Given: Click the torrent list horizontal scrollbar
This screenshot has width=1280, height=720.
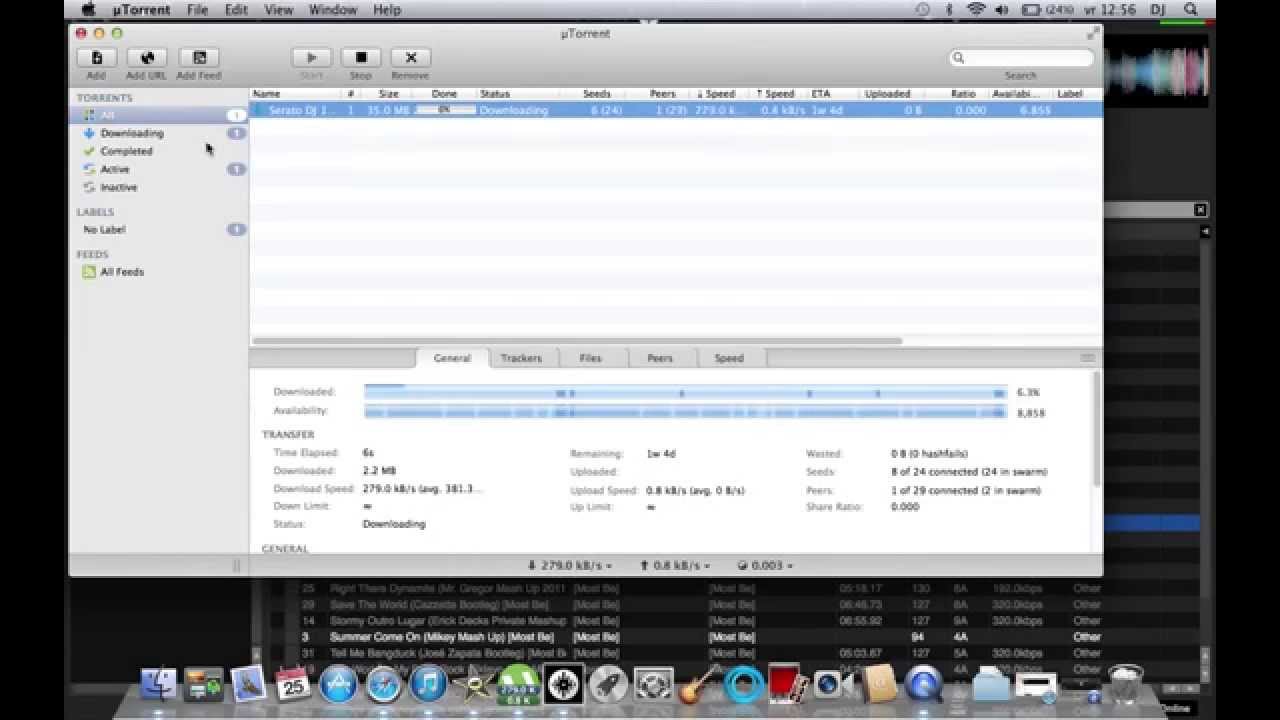Looking at the screenshot, I should (578, 340).
